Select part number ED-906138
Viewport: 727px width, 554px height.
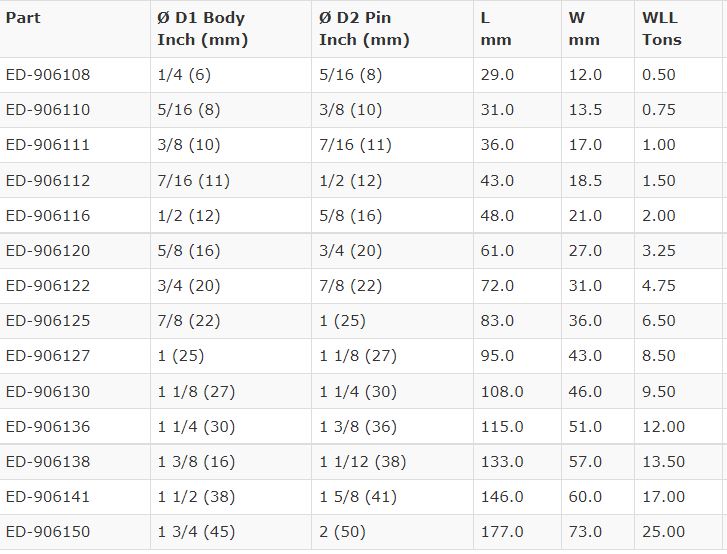(x=48, y=462)
